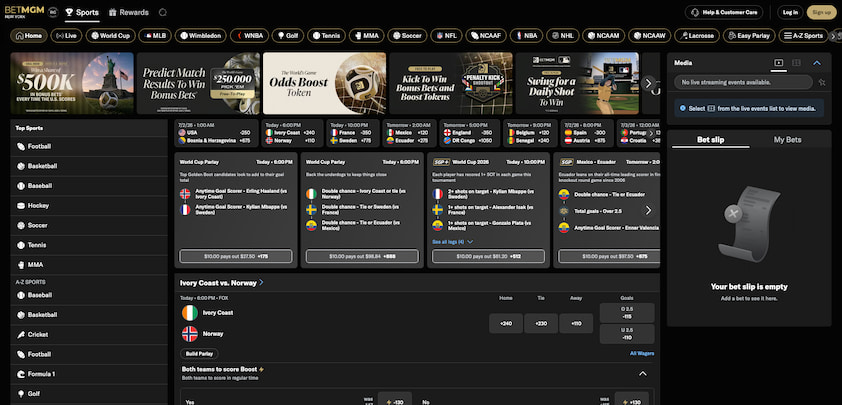The height and width of the screenshot is (405, 842).
Task: Open NHL pill in sports nav
Action: (562, 36)
